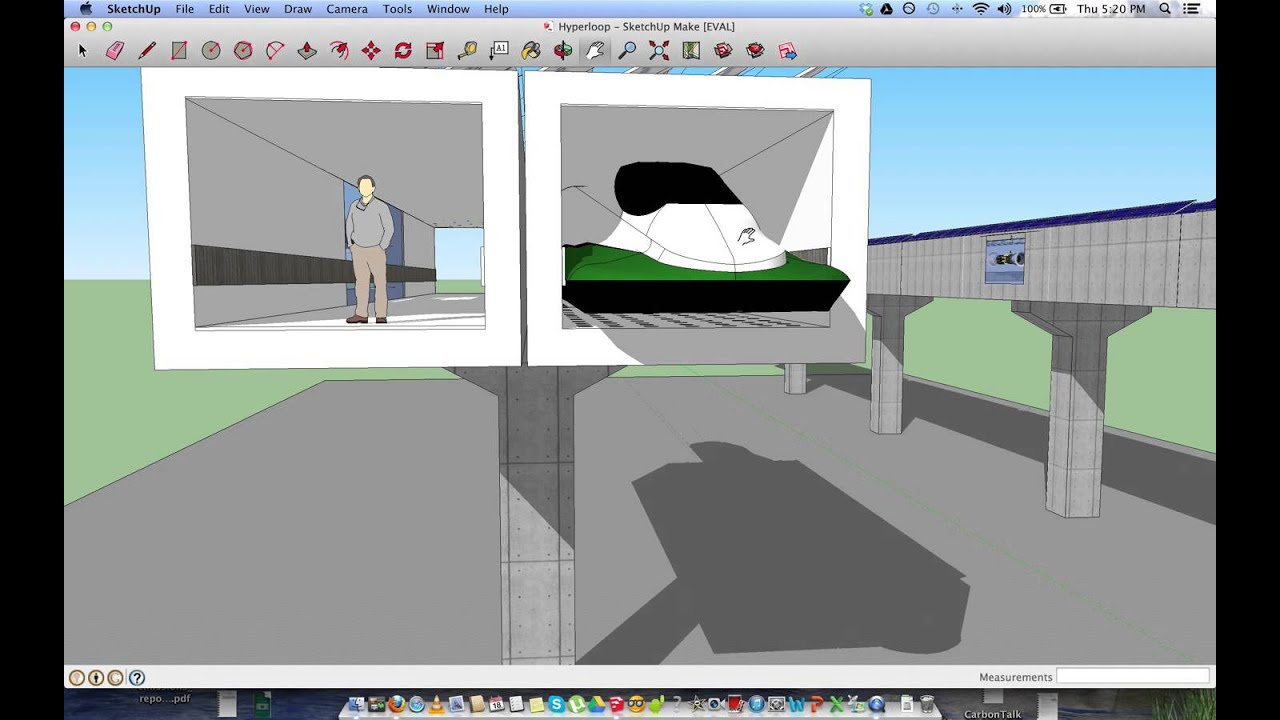Select the Pan hand tool
This screenshot has width=1280, height=720.
(595, 50)
